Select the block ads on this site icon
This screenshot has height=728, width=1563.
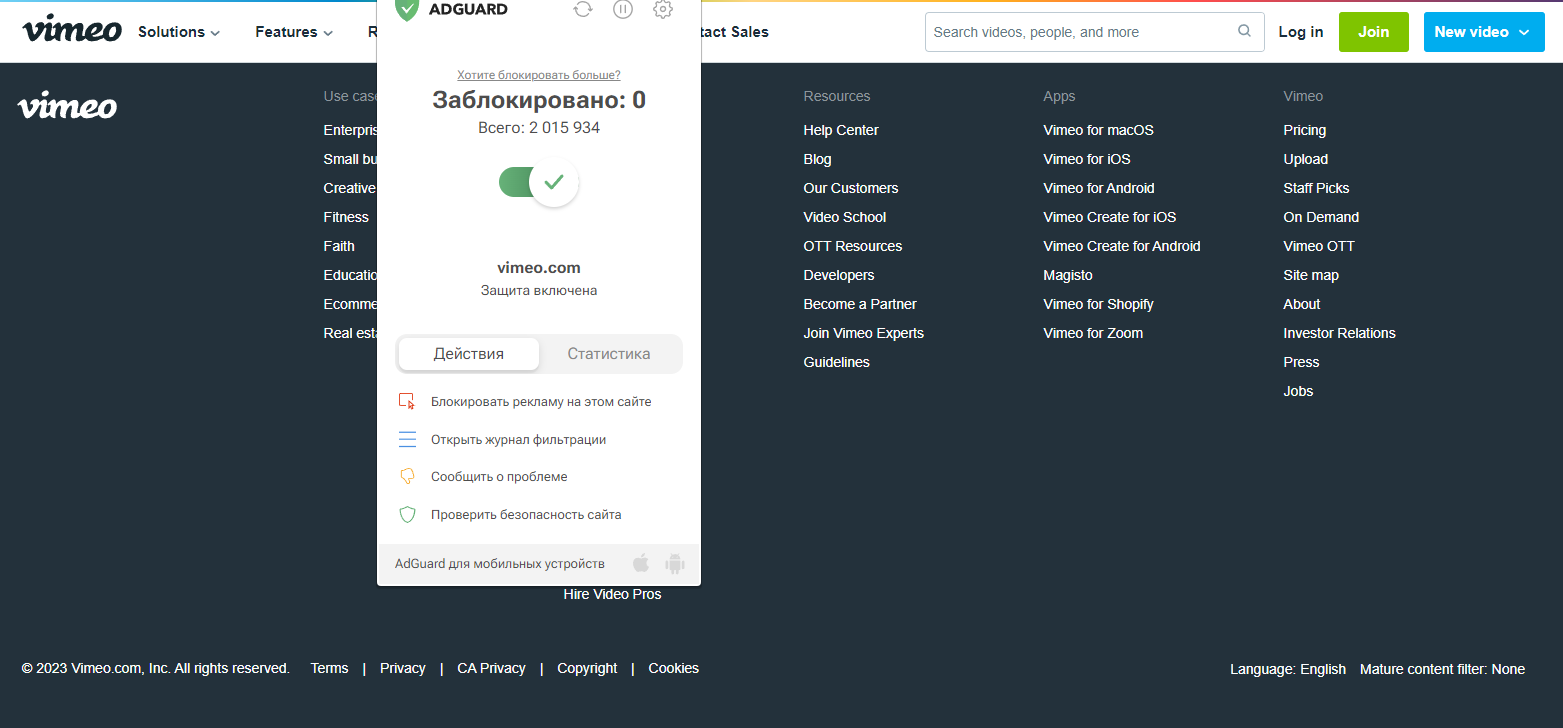click(407, 400)
